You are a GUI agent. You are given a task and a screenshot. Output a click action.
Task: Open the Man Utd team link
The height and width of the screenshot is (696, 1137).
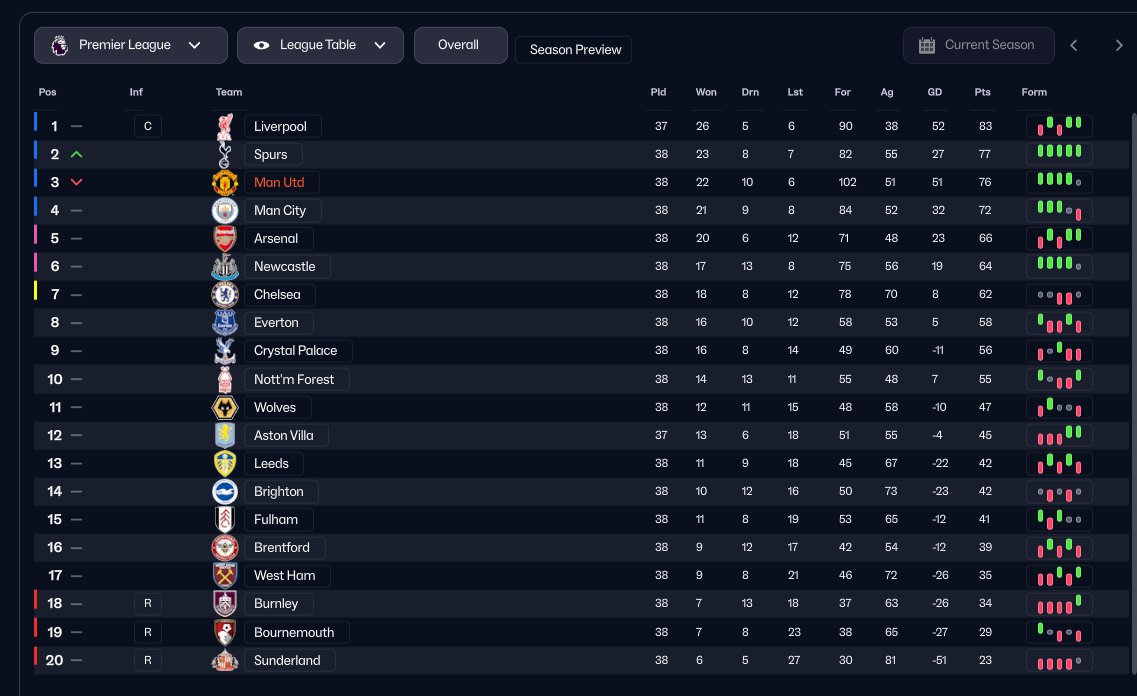pyautogui.click(x=279, y=183)
